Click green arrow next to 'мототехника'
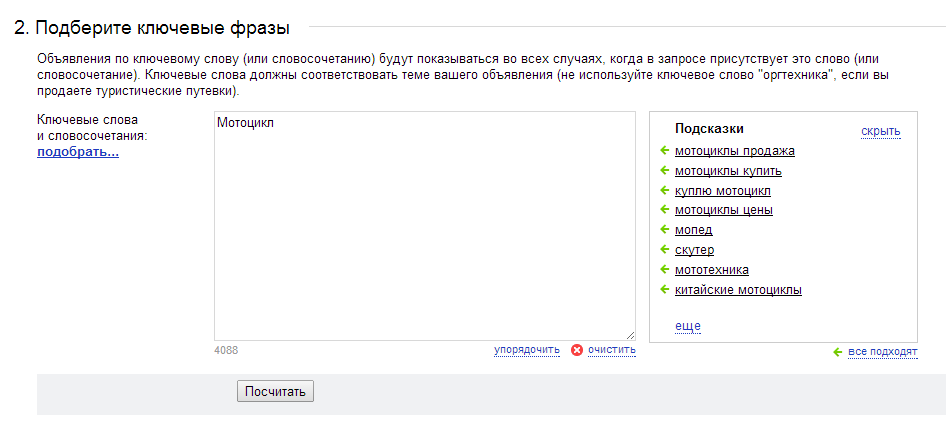 (665, 269)
